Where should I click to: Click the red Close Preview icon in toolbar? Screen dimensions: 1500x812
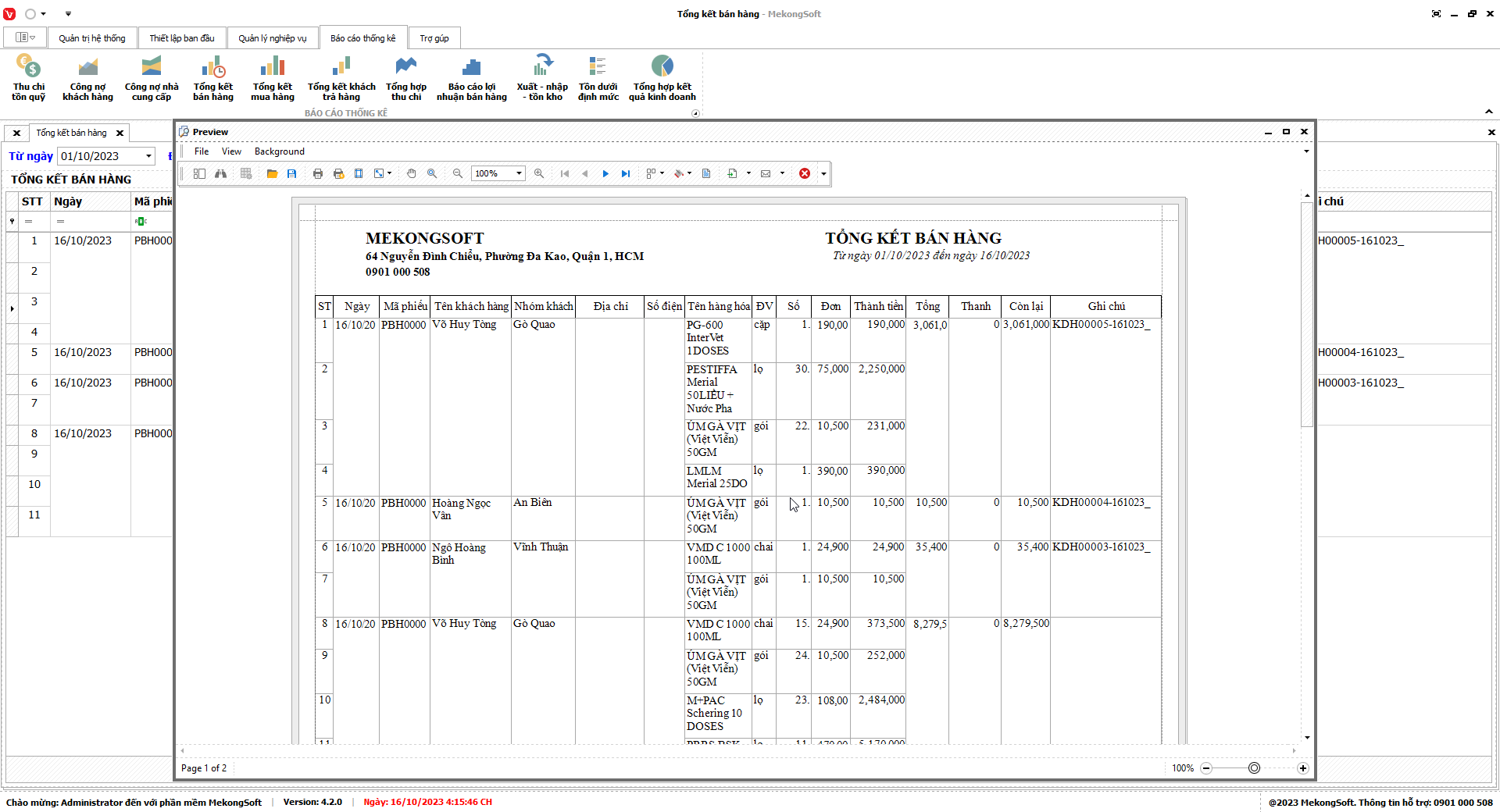click(x=804, y=173)
